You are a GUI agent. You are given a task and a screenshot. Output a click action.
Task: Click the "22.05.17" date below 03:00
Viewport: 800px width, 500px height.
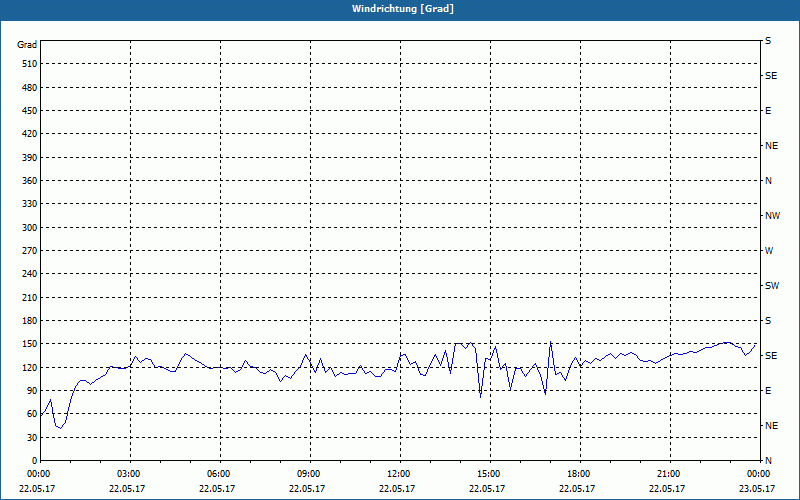tap(127, 489)
